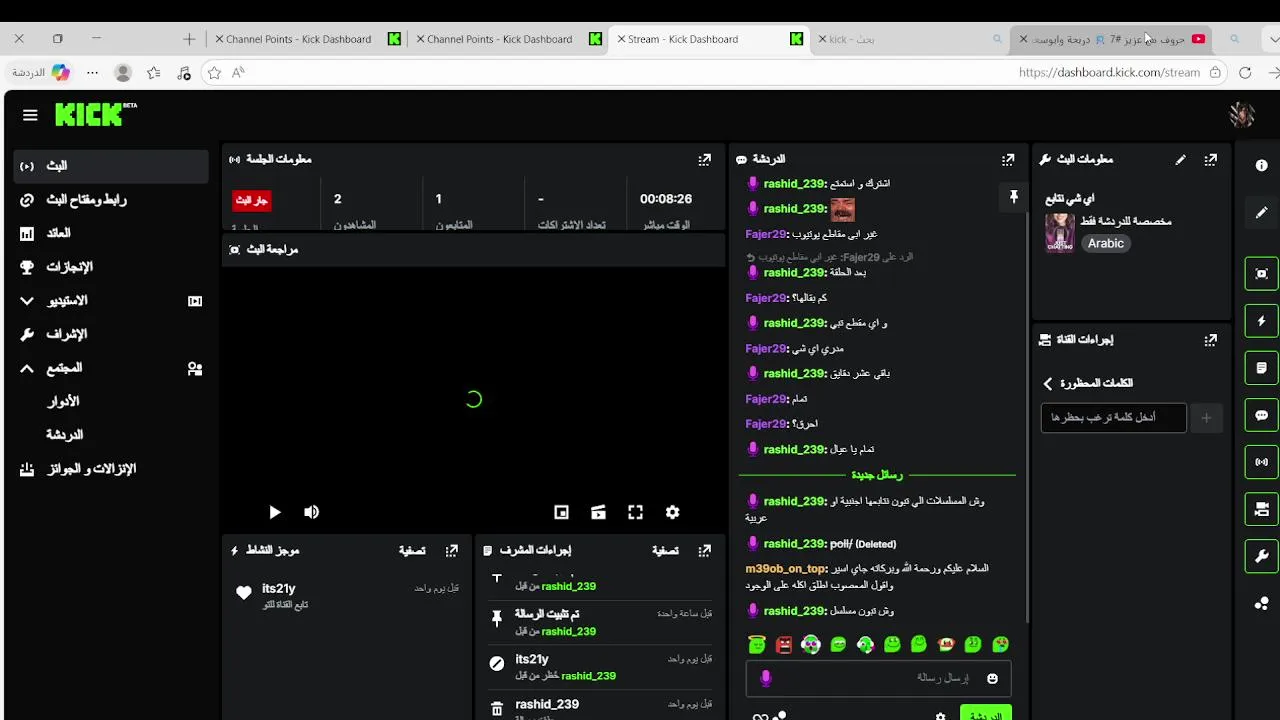
Task: Open a new browser tab
Action: coord(189,39)
